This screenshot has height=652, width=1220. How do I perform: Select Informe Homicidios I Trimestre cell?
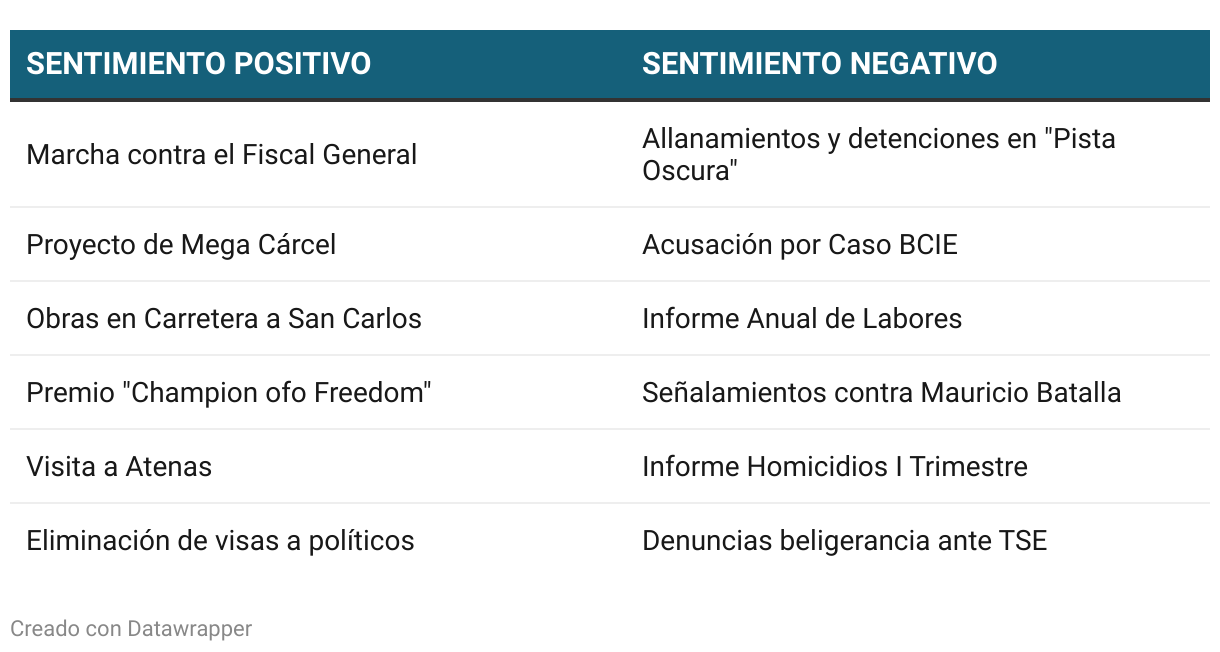coord(835,467)
